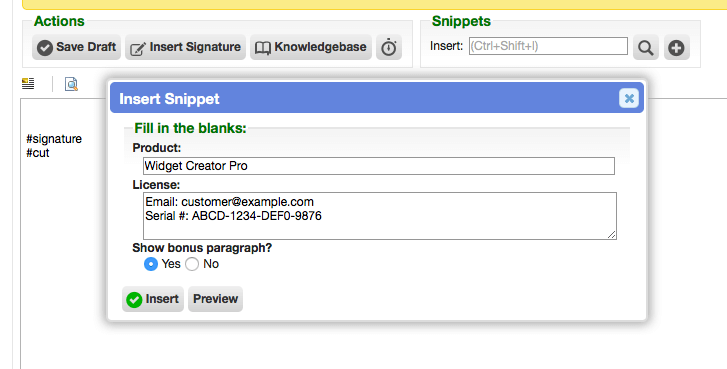Click the green Insert button
The height and width of the screenshot is (369, 727).
(x=153, y=299)
